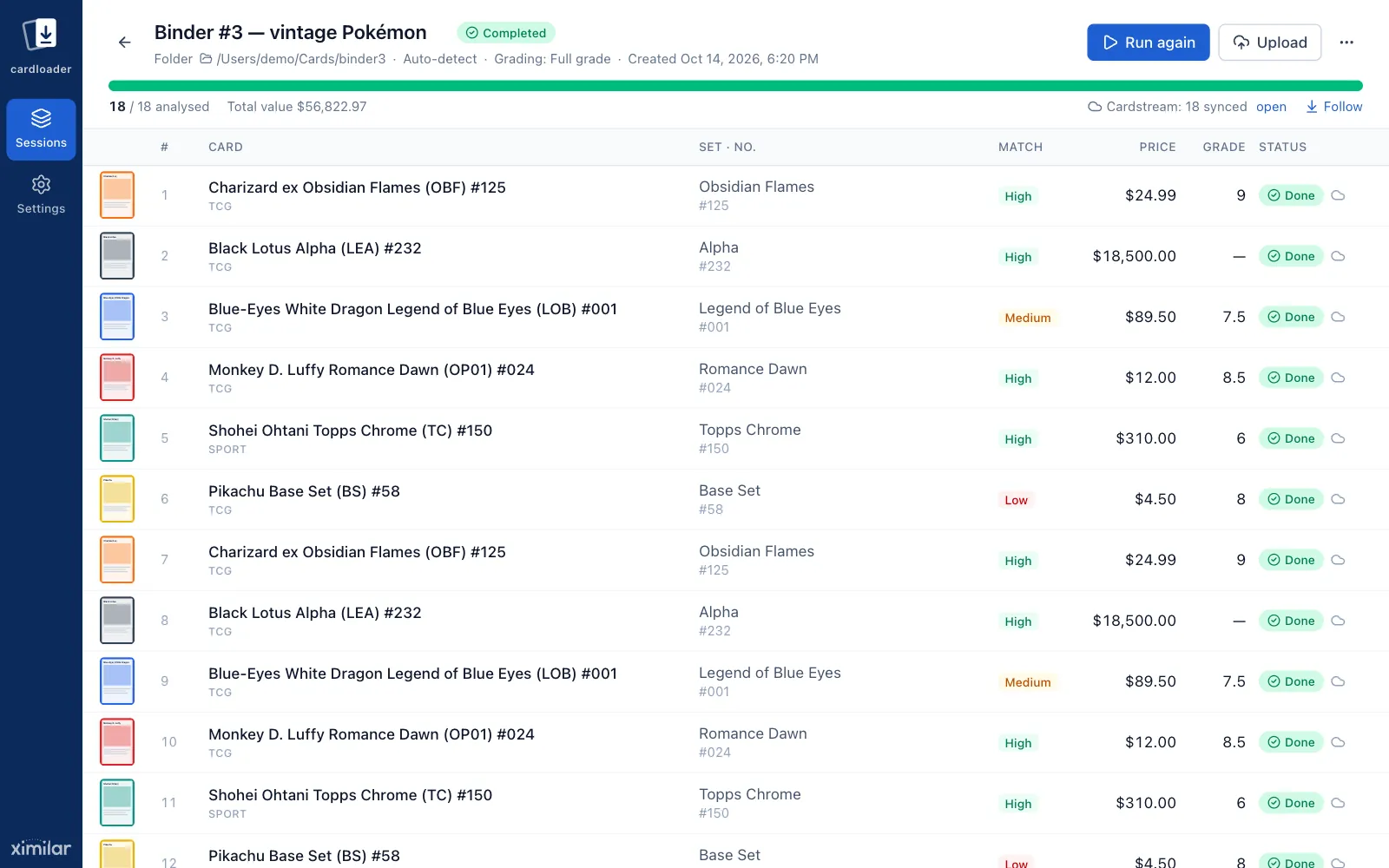Click cloud sync icon in row 2
Viewport: 1389px width, 868px height.
[x=1338, y=256]
